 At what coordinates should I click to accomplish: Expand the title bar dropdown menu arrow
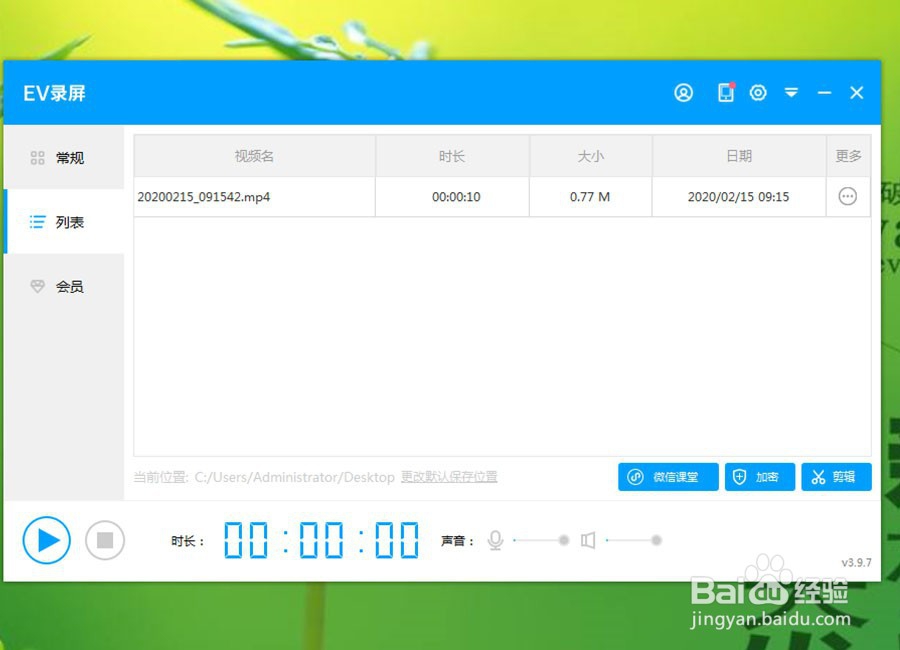point(791,92)
